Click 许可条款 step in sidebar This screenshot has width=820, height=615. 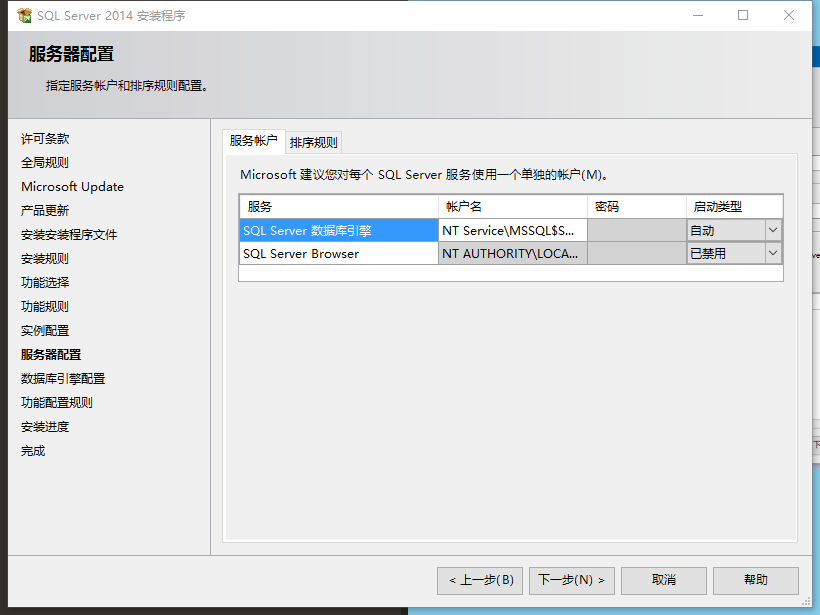click(45, 139)
